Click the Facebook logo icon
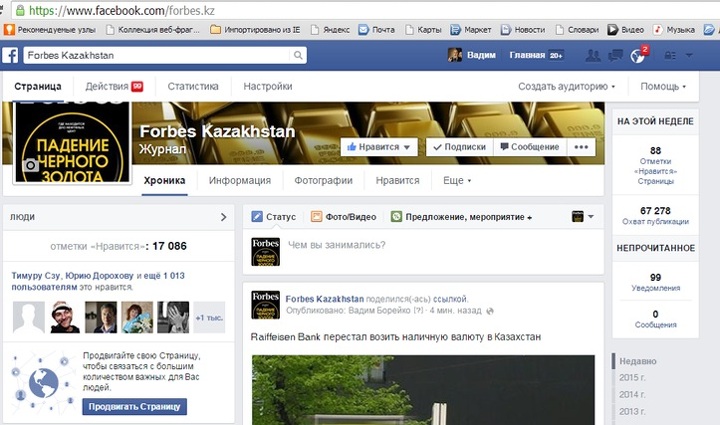This screenshot has height=425, width=720. coord(11,54)
